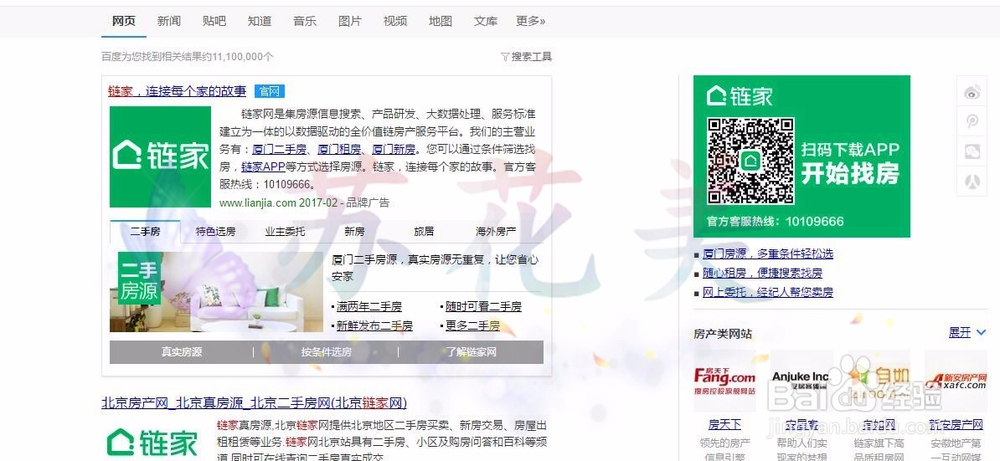1000x461 pixels.
Task: Click the Pinterest-style share icon in sidebar
Action: pos(972,121)
